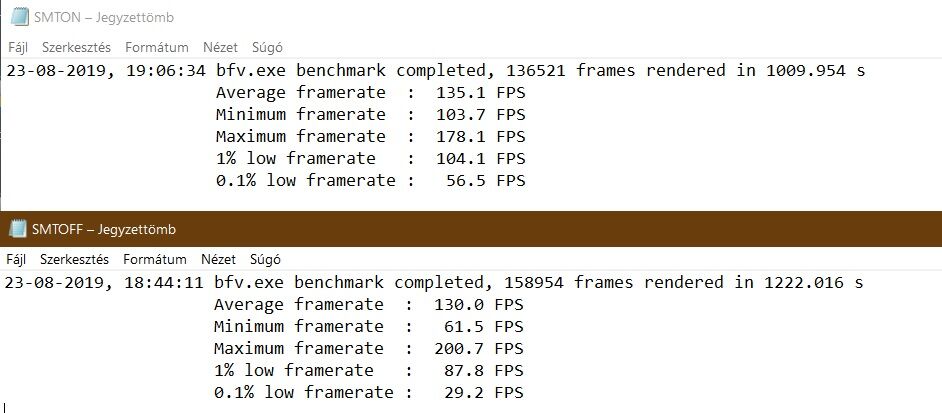The image size is (942, 413).
Task: Open the Fájl menu in SMTON window
Action: (x=18, y=47)
